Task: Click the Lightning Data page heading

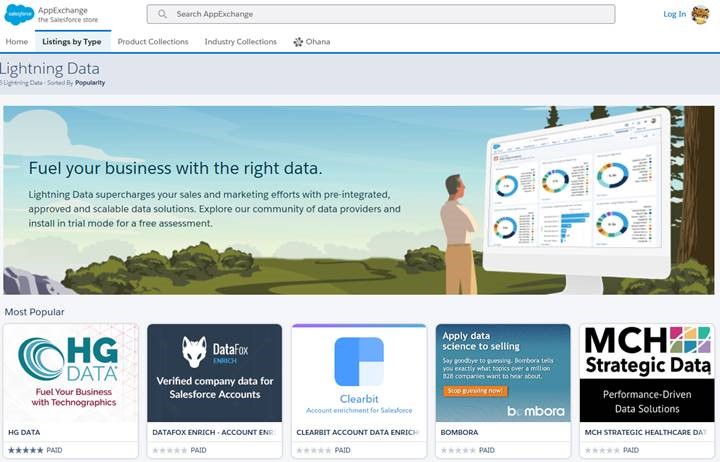Action: [50, 69]
